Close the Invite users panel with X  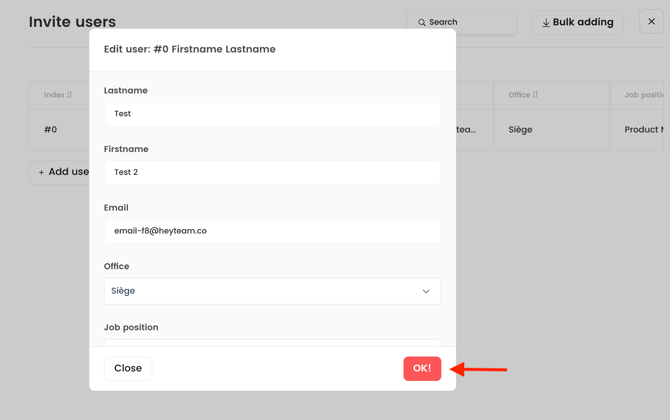click(x=651, y=21)
